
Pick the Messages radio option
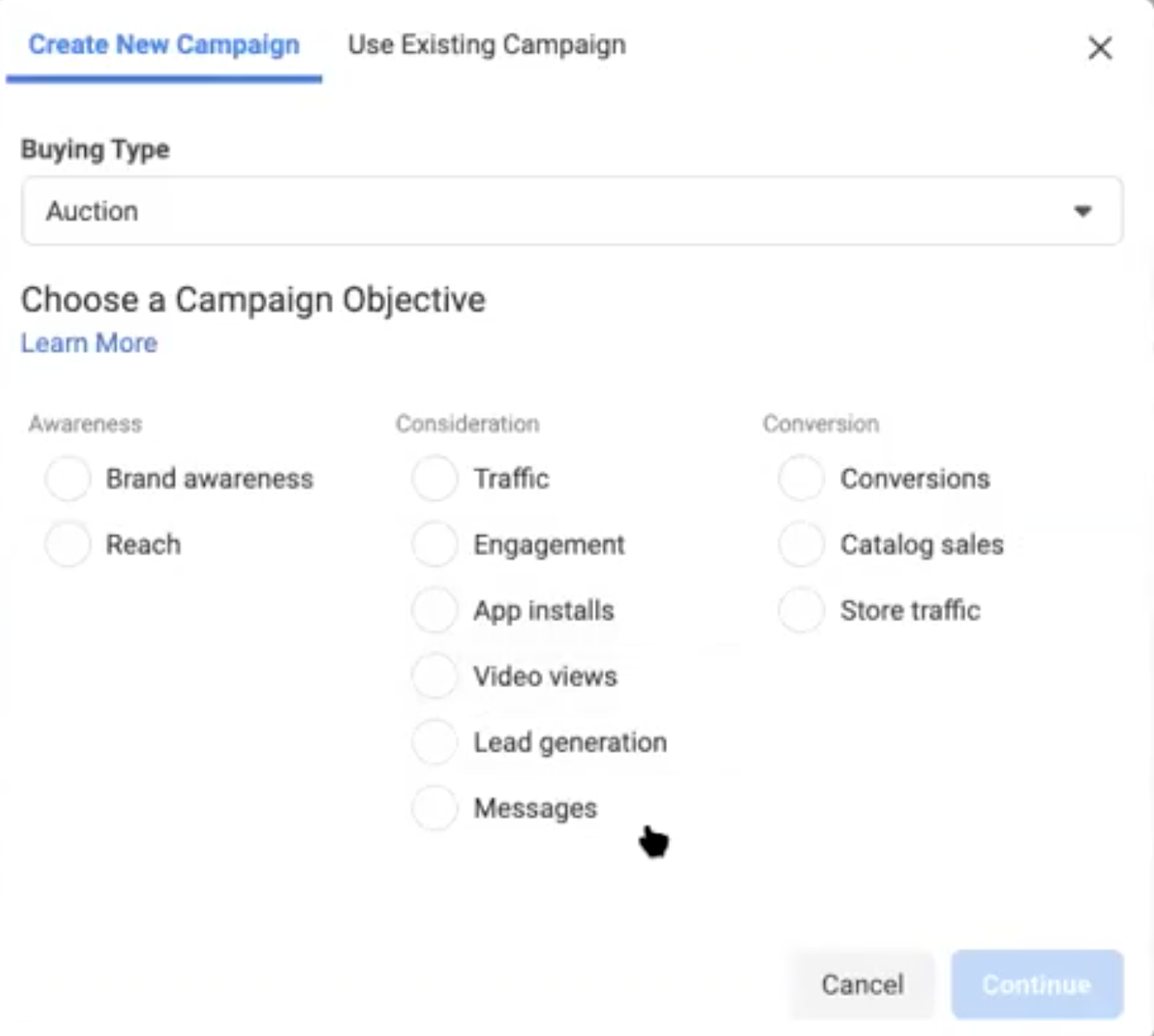(x=435, y=809)
